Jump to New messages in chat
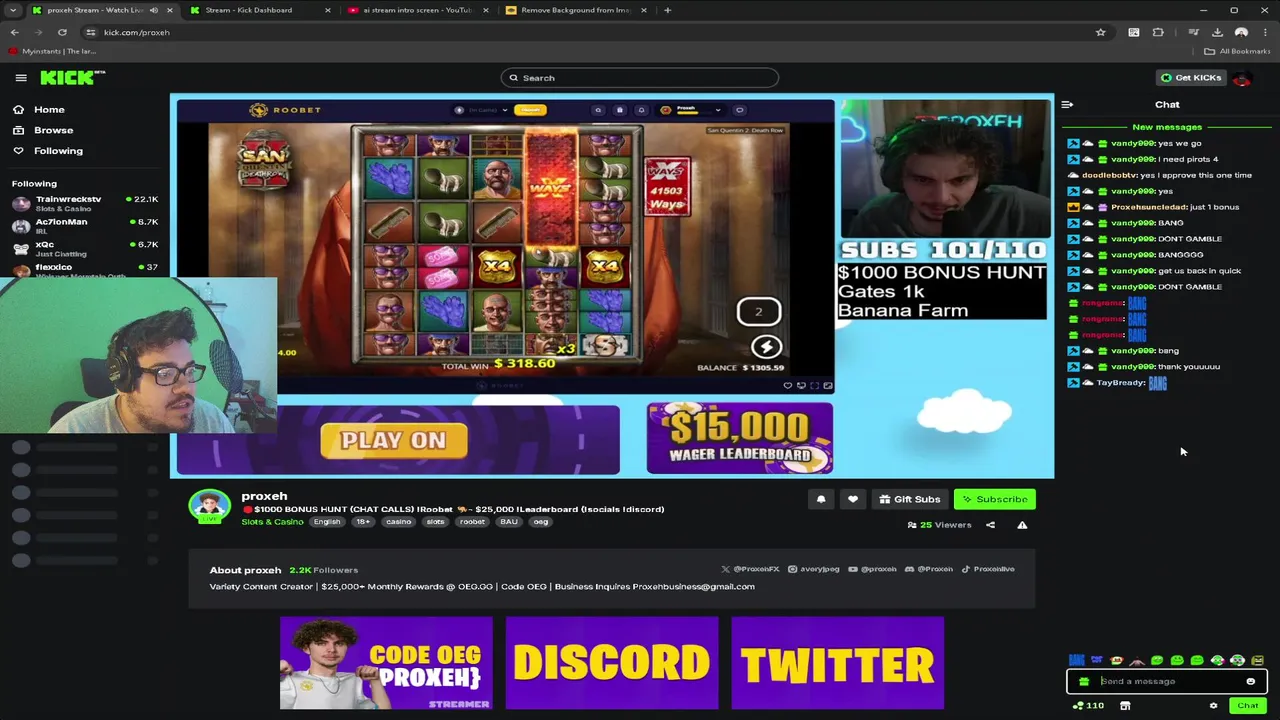 [x=1167, y=127]
